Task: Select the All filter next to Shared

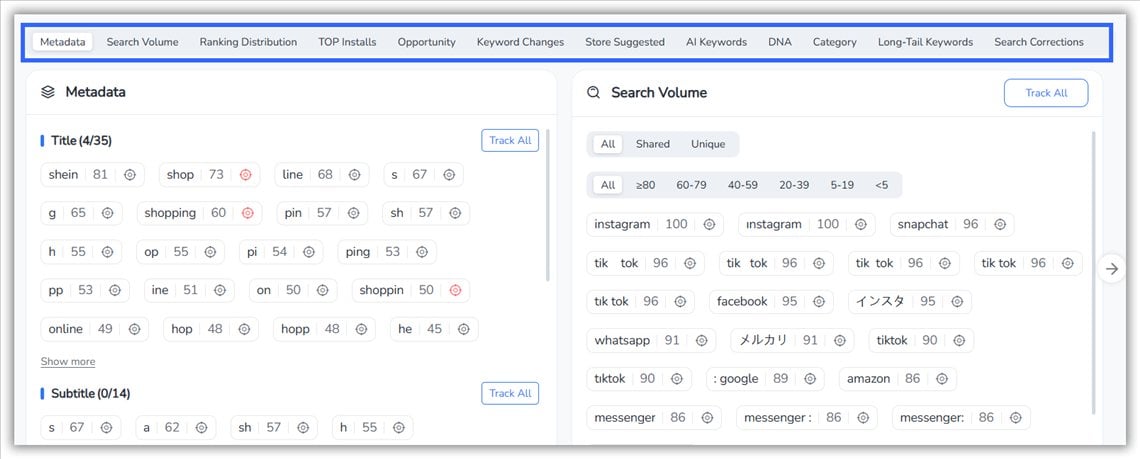Action: tap(608, 144)
